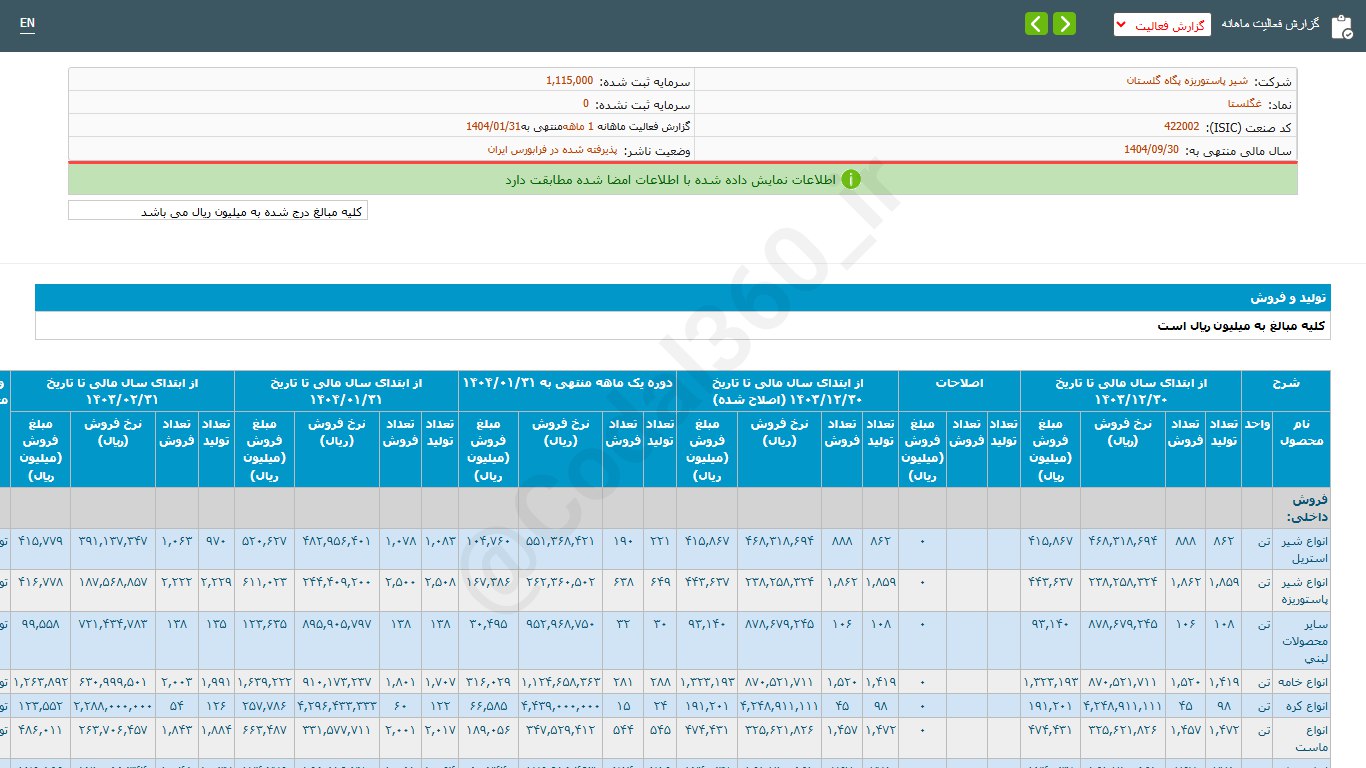The width and height of the screenshot is (1366, 768).
Task: Select the انواع شیر استریل row label
Action: 1303,548
